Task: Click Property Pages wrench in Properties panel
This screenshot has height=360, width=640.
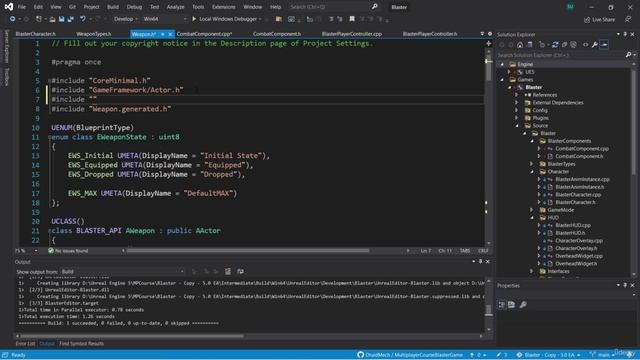Action: pyautogui.click(x=523, y=304)
